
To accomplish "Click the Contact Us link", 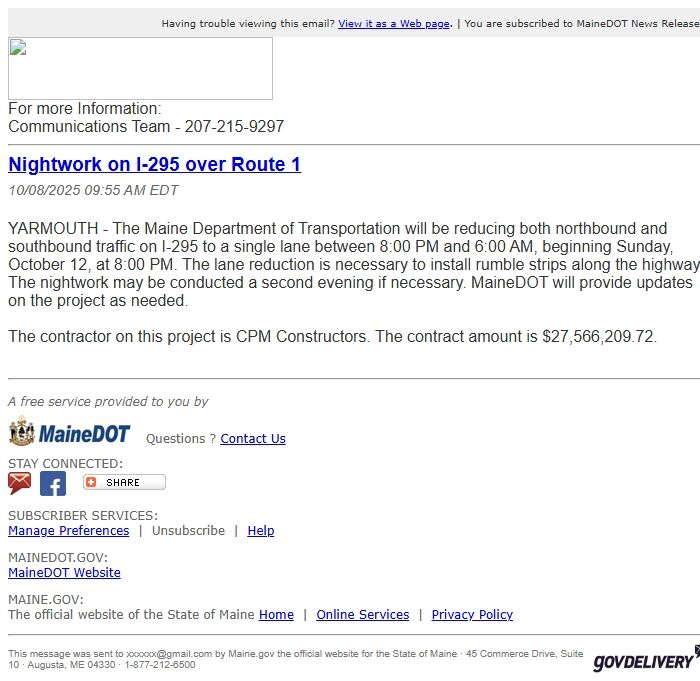I will (x=253, y=439).
